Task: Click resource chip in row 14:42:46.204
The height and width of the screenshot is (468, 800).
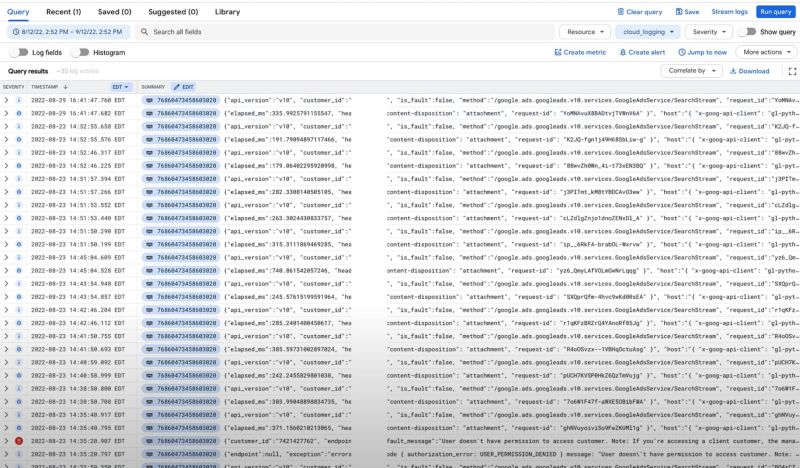Action: pyautogui.click(x=181, y=310)
